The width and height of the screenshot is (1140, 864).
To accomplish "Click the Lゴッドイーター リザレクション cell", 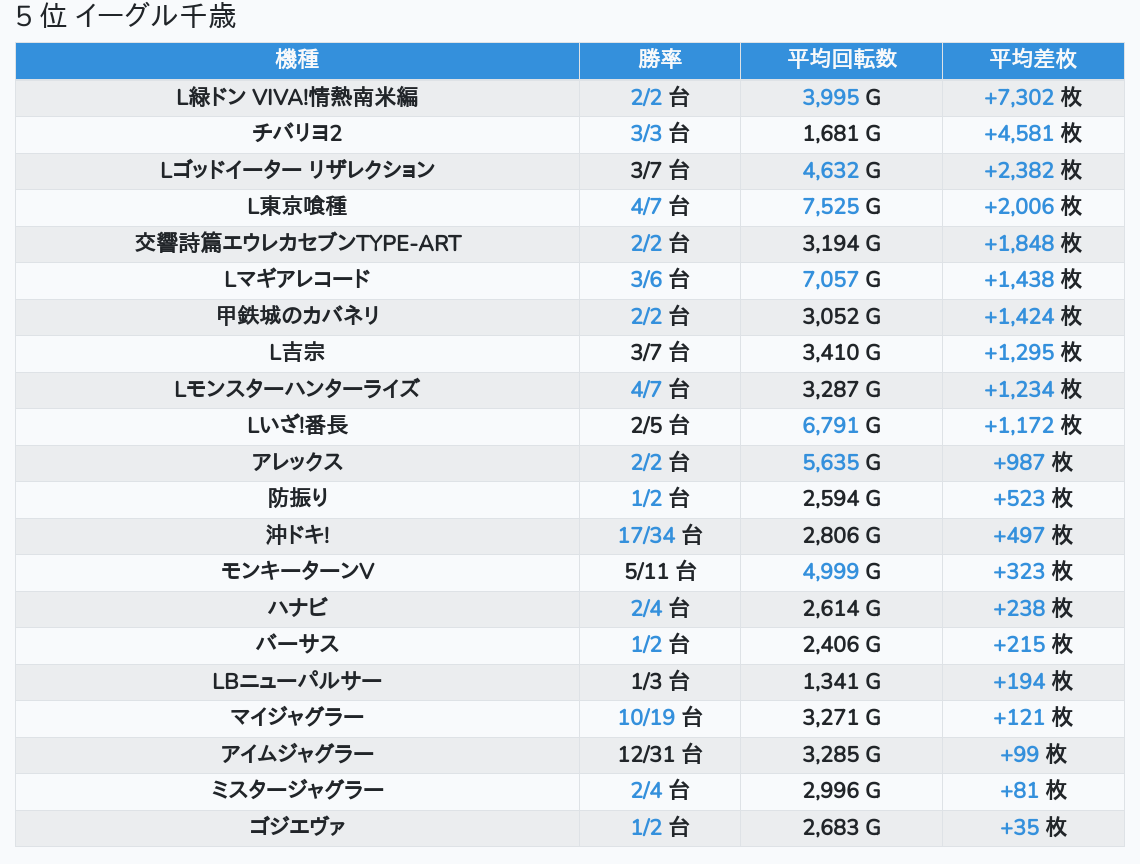I will (x=297, y=170).
